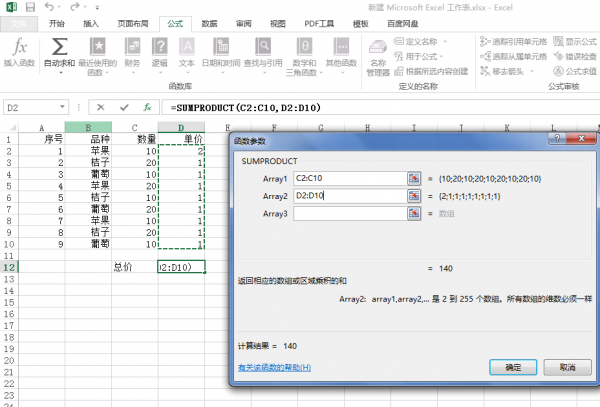The width and height of the screenshot is (600, 407).
Task: Open the Name Manager (名称管理器) icon
Action: coord(378,47)
